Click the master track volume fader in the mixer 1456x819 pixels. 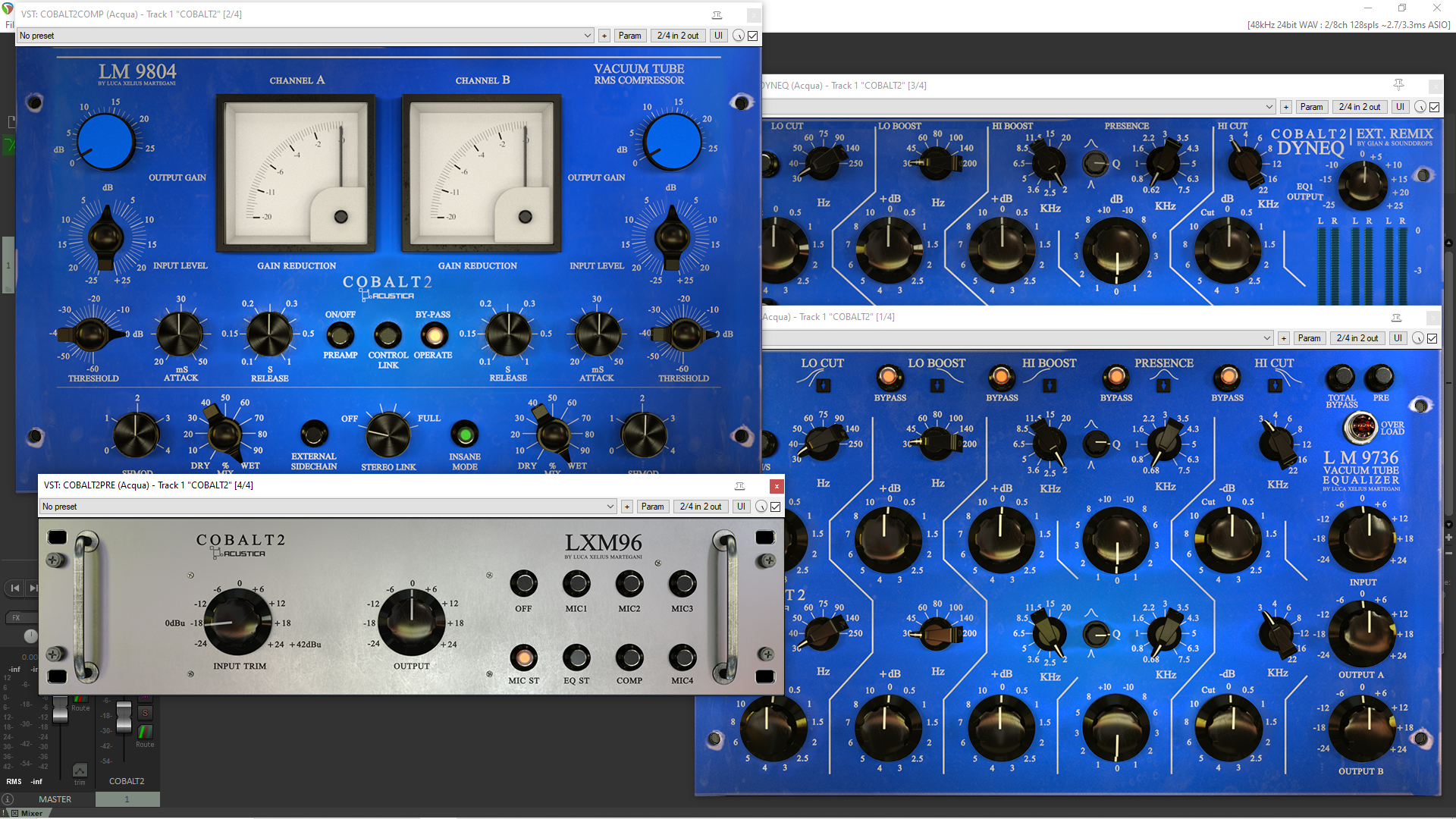tap(60, 709)
